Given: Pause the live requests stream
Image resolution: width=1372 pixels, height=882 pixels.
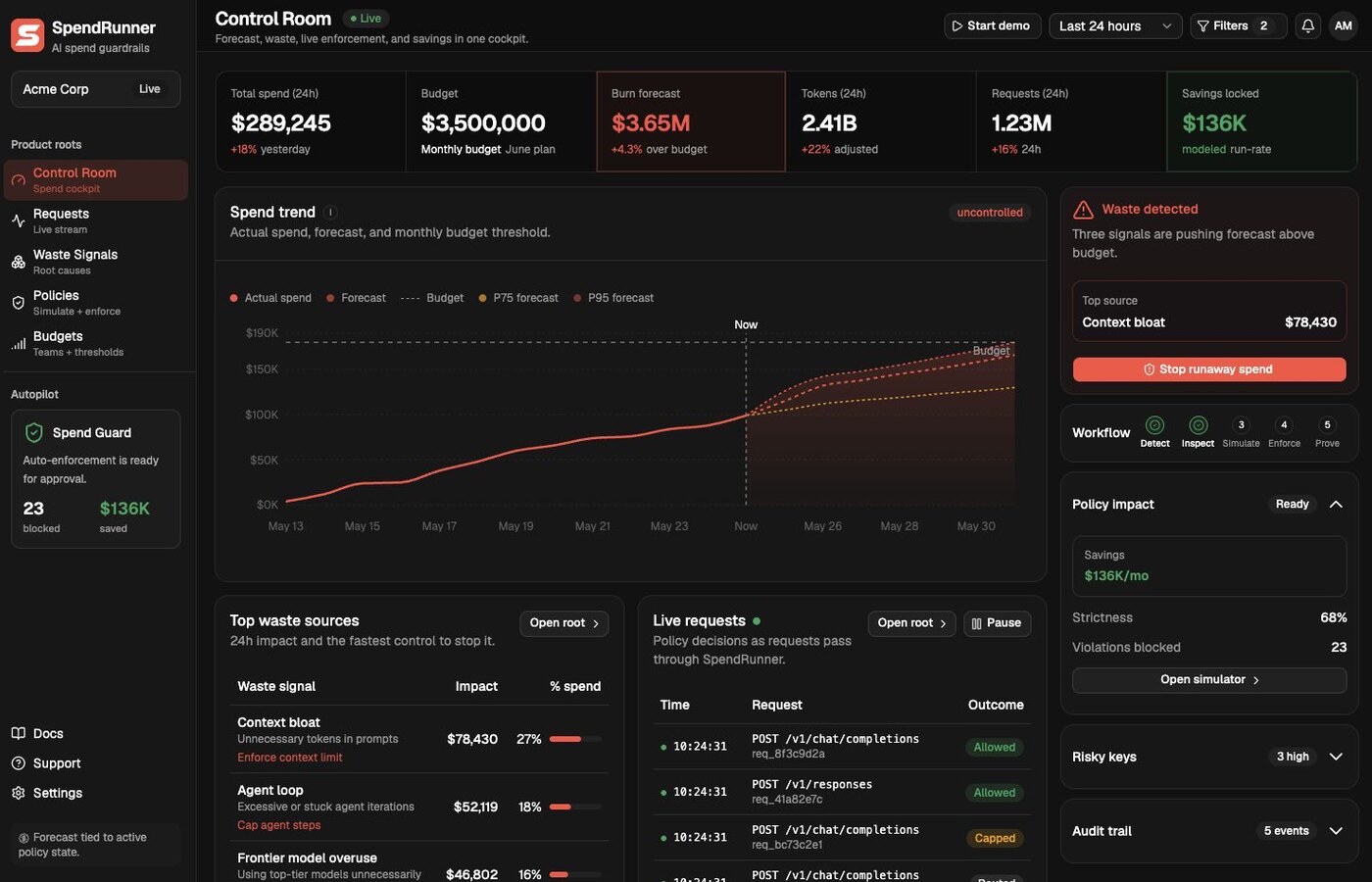Looking at the screenshot, I should 997,623.
